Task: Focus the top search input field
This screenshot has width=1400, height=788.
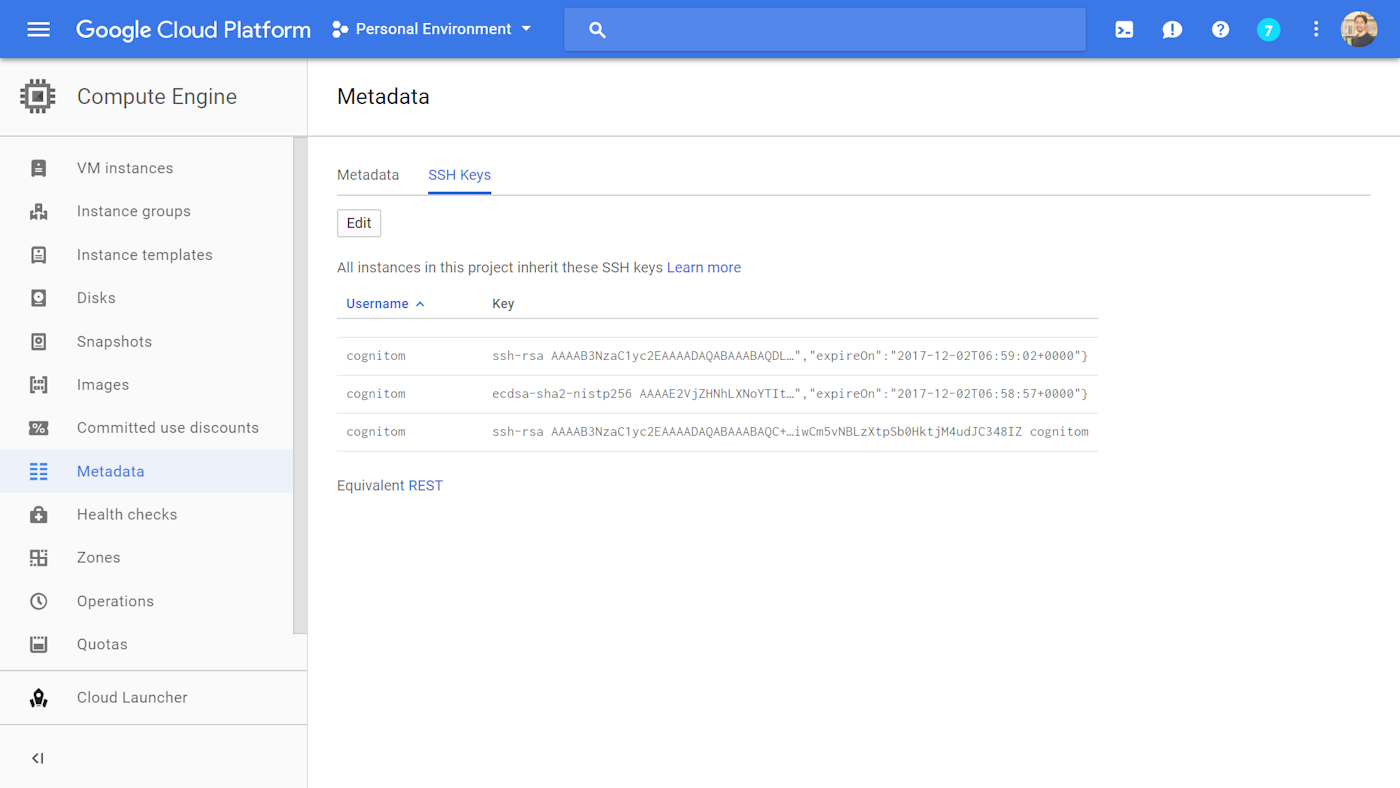Action: (x=825, y=29)
